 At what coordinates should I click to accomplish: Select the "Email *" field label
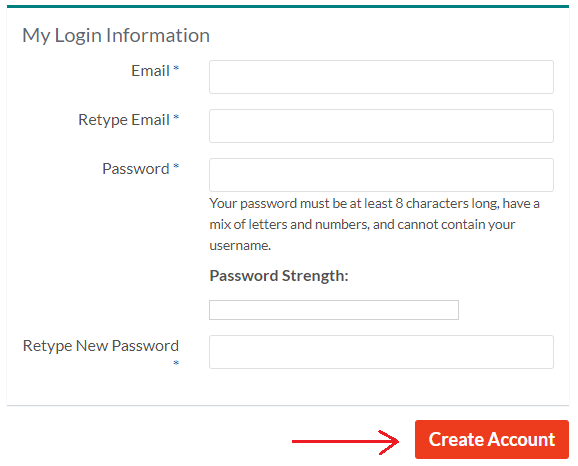coord(155,71)
